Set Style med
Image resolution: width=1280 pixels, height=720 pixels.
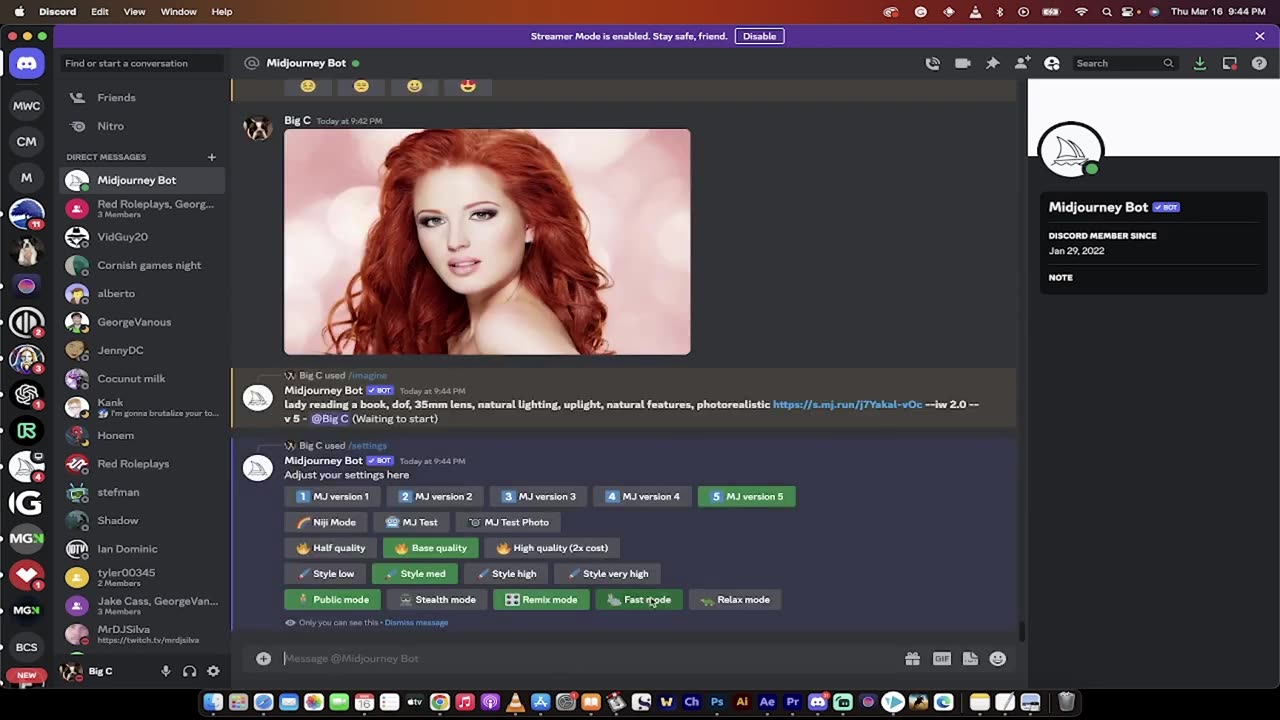[415, 574]
